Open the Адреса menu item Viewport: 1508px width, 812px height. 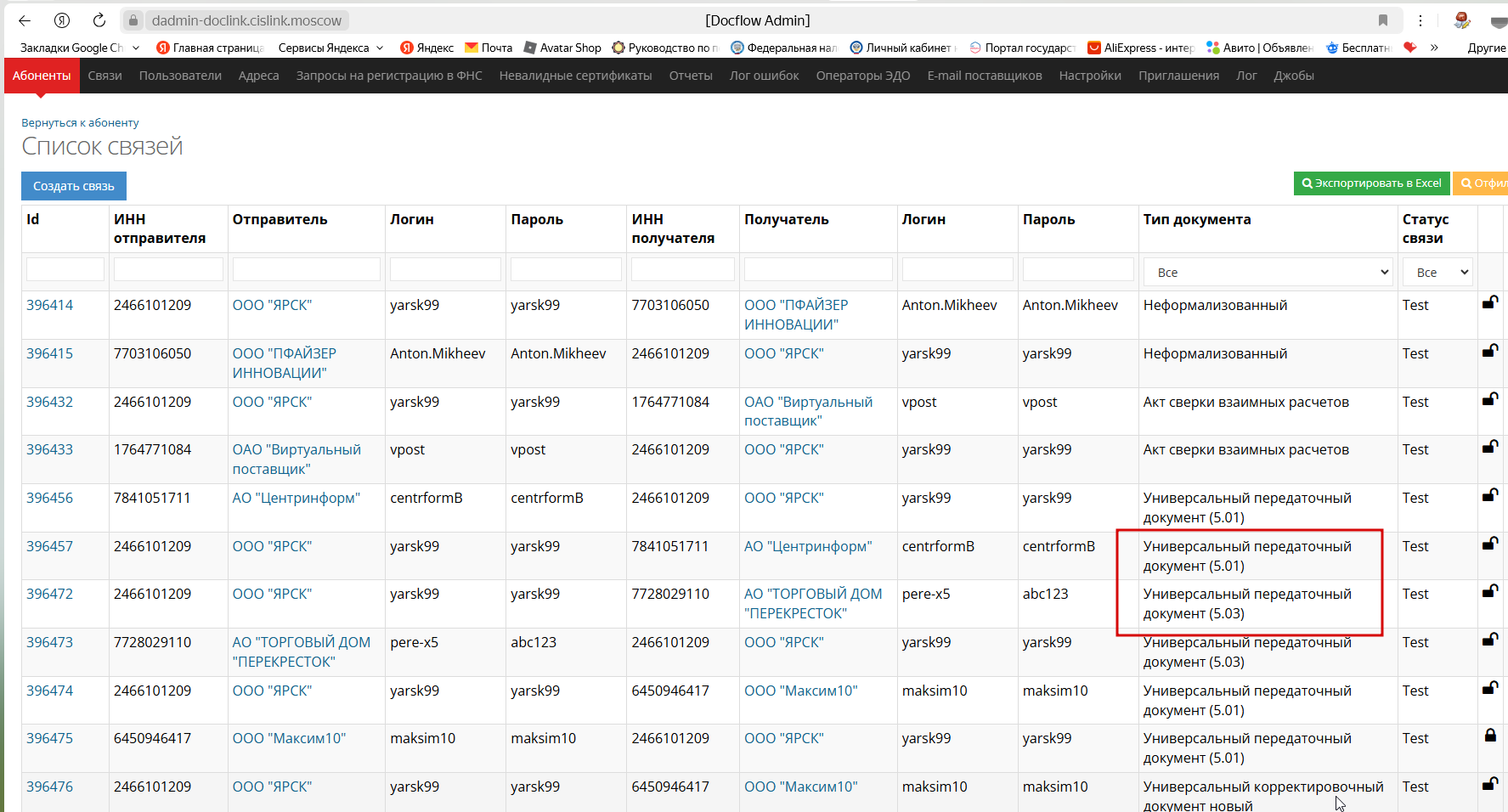259,76
